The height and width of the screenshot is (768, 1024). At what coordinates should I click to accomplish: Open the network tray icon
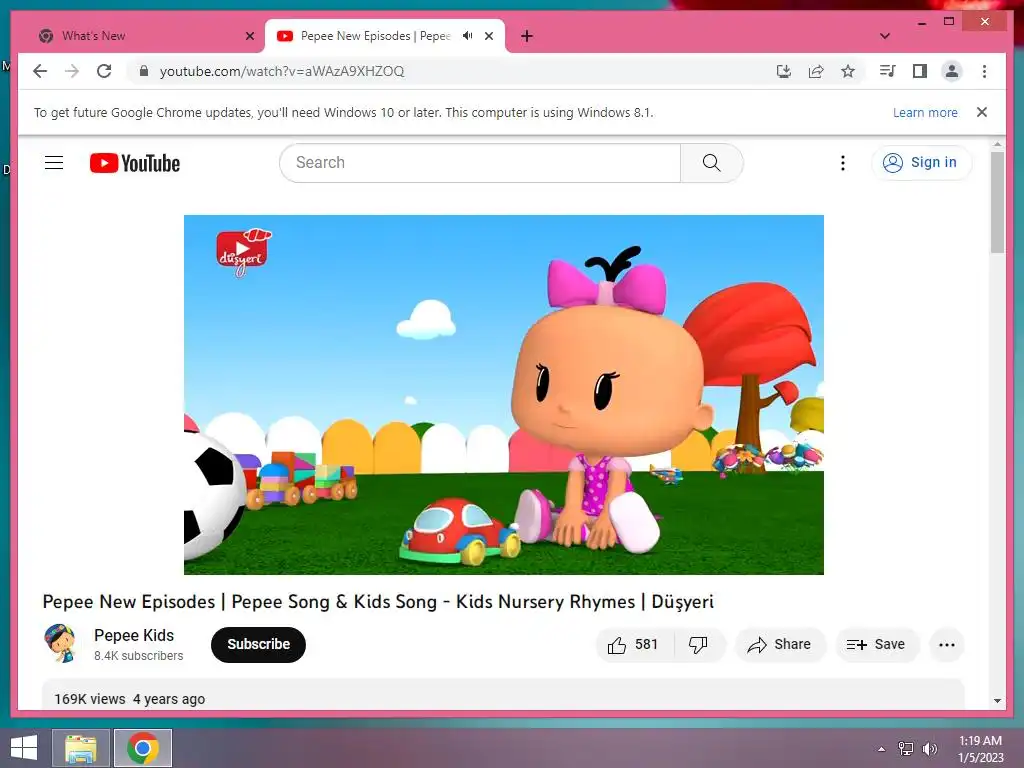[905, 748]
